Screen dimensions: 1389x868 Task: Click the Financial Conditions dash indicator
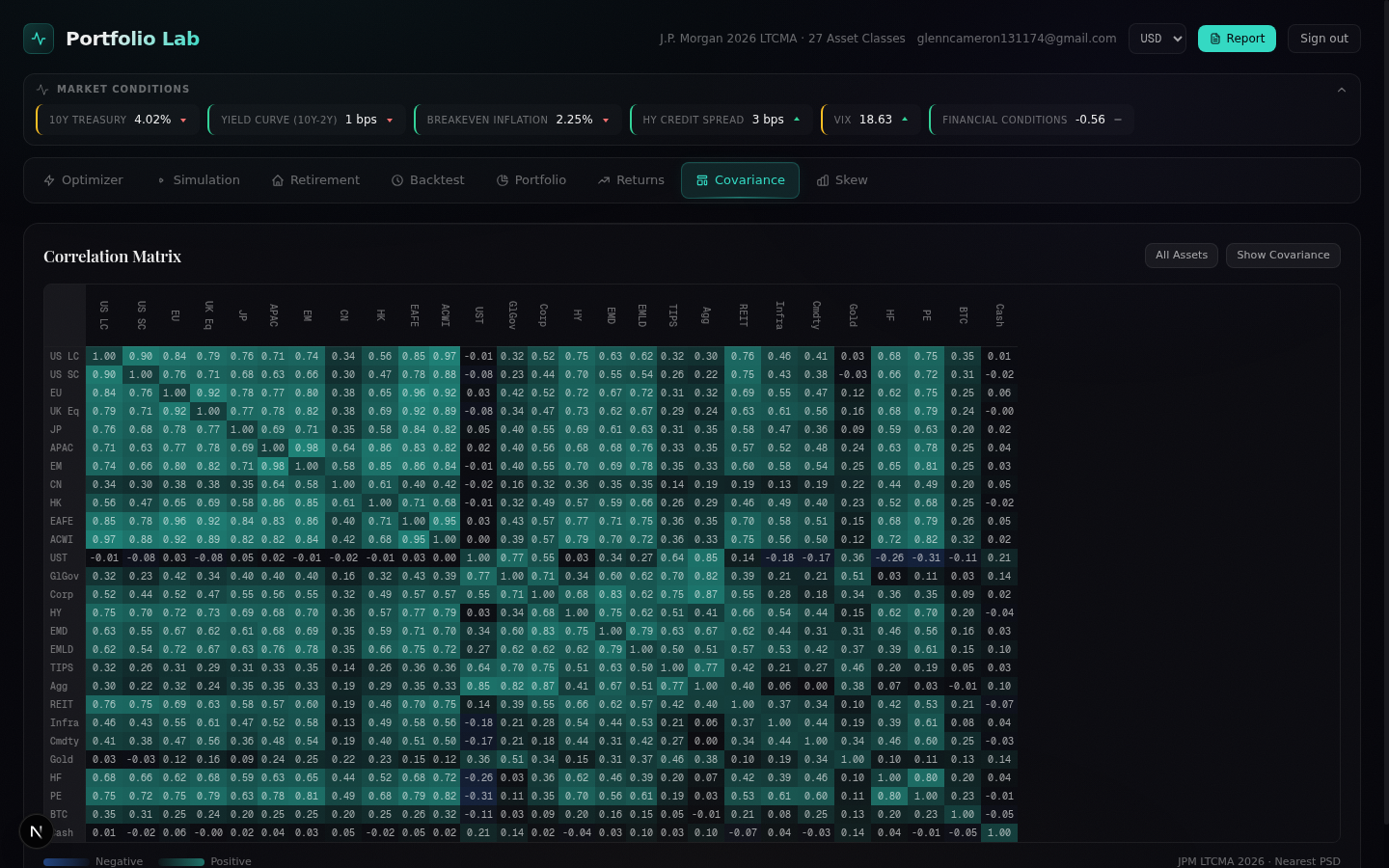[x=1118, y=120]
